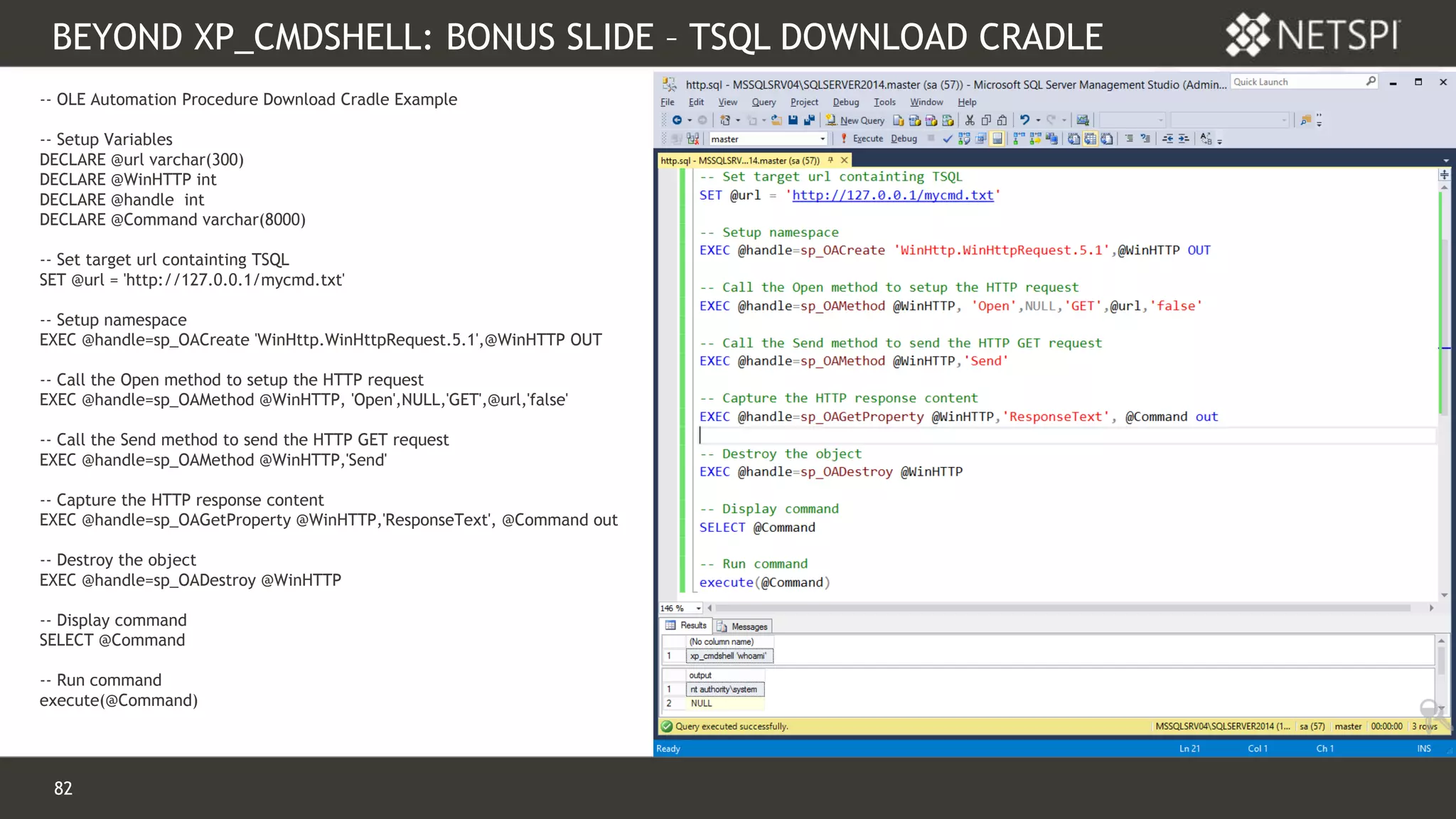Toggle IntelliSense Enabled in the SQL toolbar
This screenshot has width=1456, height=819.
[x=997, y=139]
